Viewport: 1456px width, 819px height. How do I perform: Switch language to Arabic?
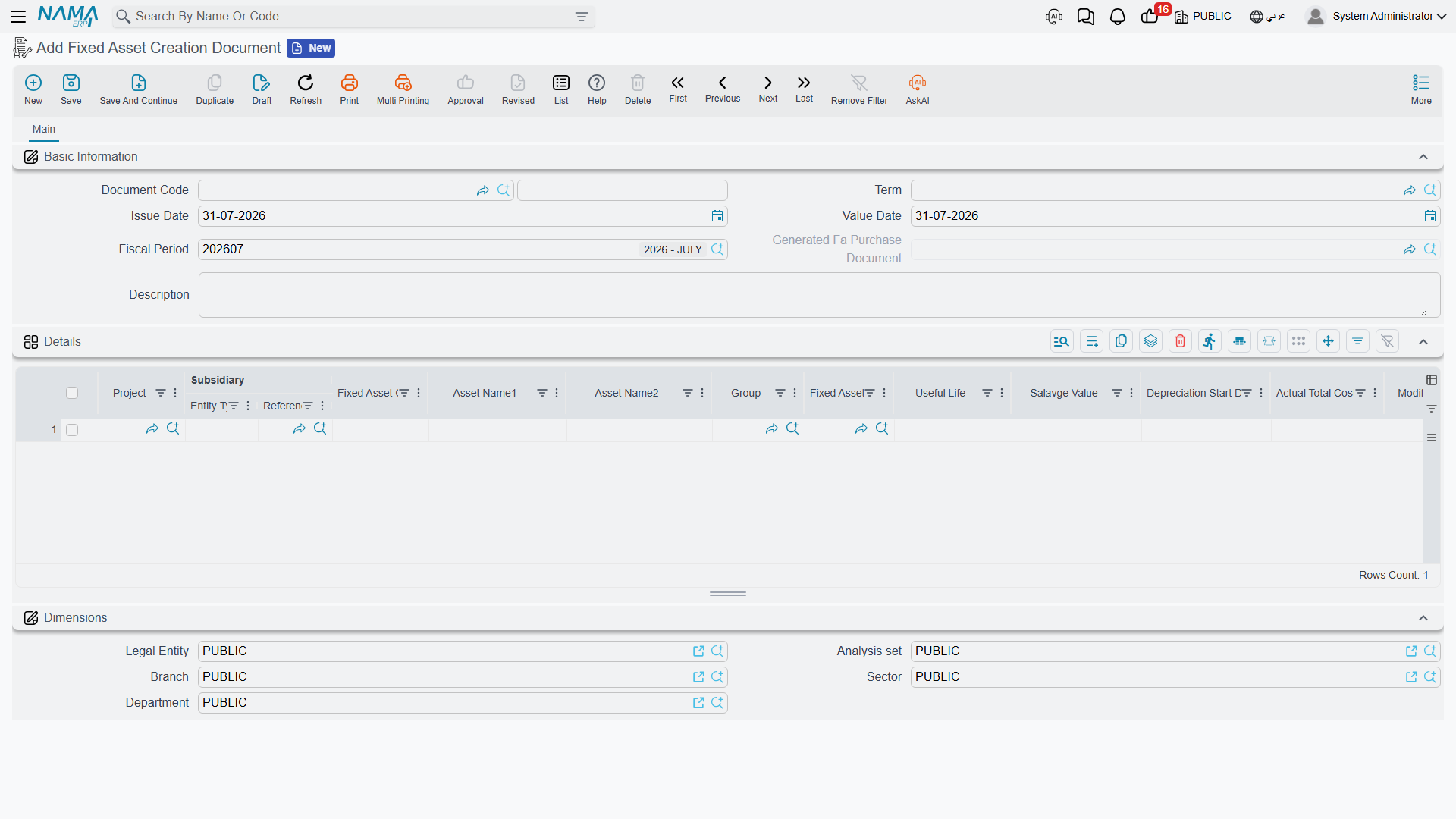[x=1268, y=17]
